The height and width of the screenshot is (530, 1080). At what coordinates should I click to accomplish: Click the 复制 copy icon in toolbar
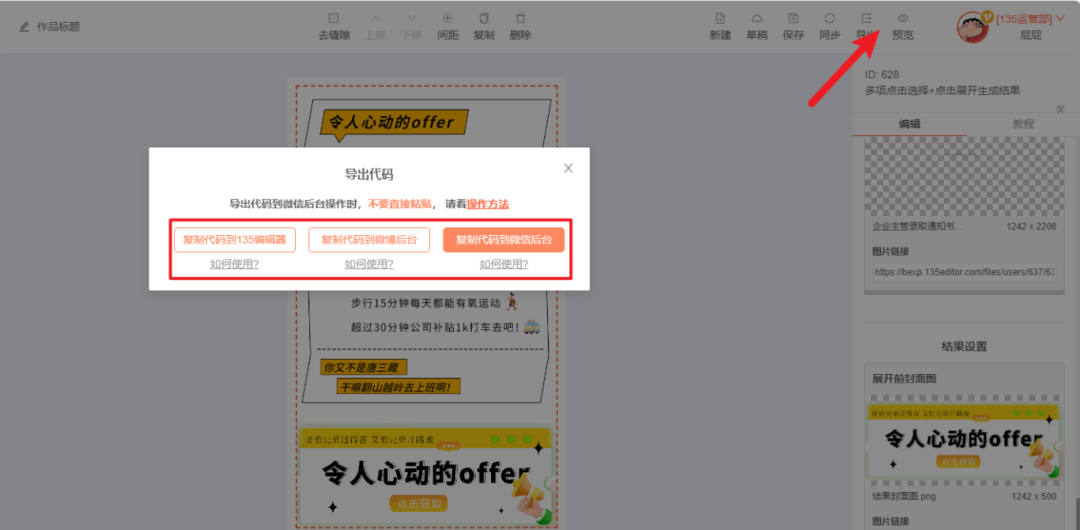484,19
